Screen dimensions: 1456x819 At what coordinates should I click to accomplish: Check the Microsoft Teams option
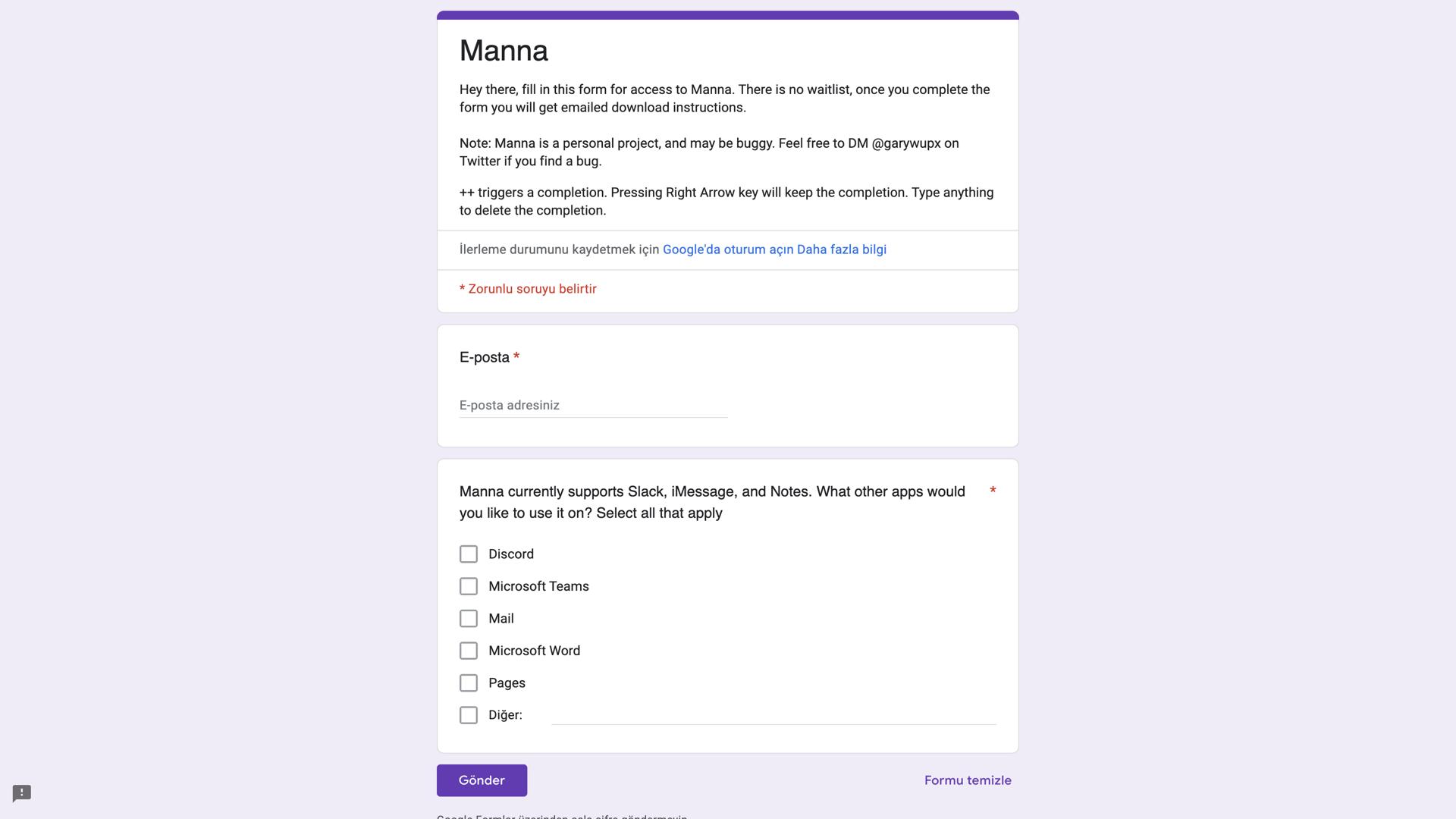point(469,586)
